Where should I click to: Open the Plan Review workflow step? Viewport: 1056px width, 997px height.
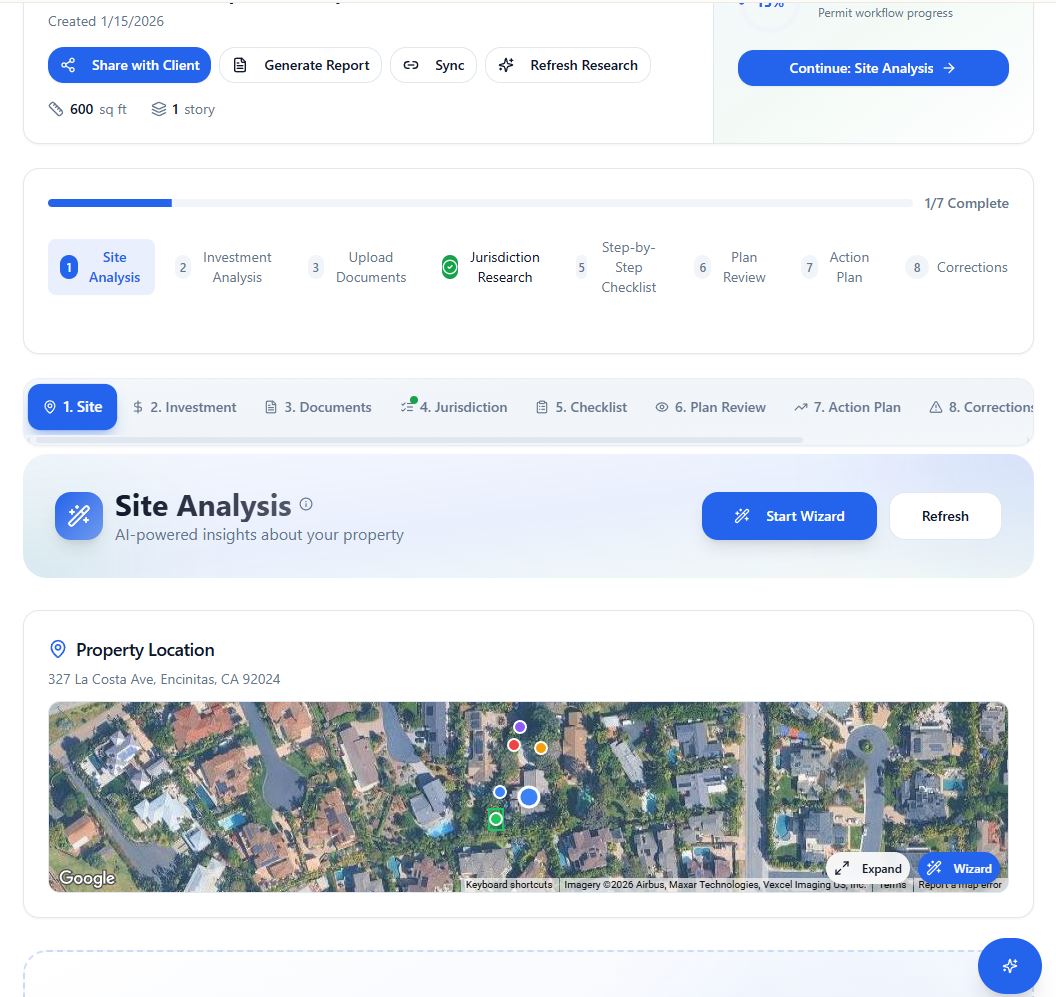(x=731, y=267)
